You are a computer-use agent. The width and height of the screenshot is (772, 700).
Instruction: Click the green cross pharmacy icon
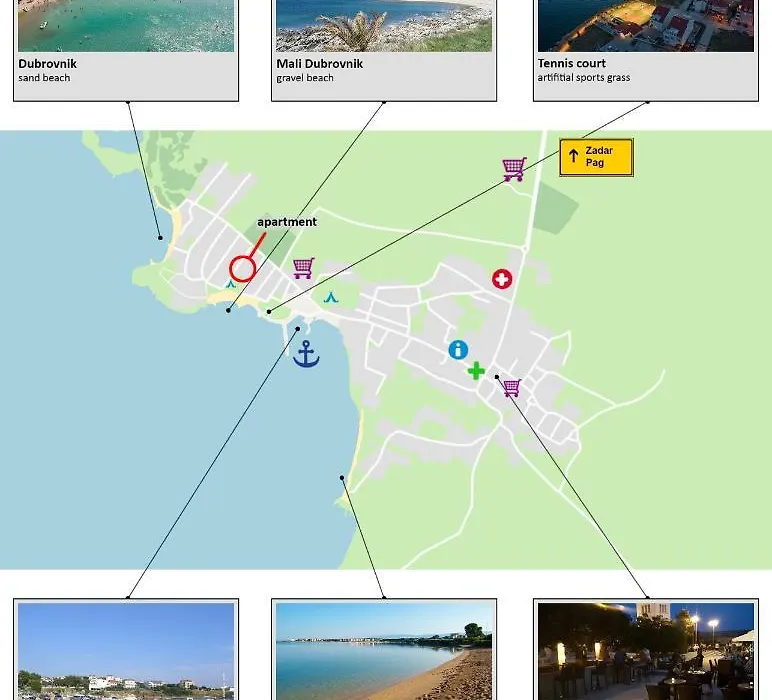pyautogui.click(x=476, y=371)
